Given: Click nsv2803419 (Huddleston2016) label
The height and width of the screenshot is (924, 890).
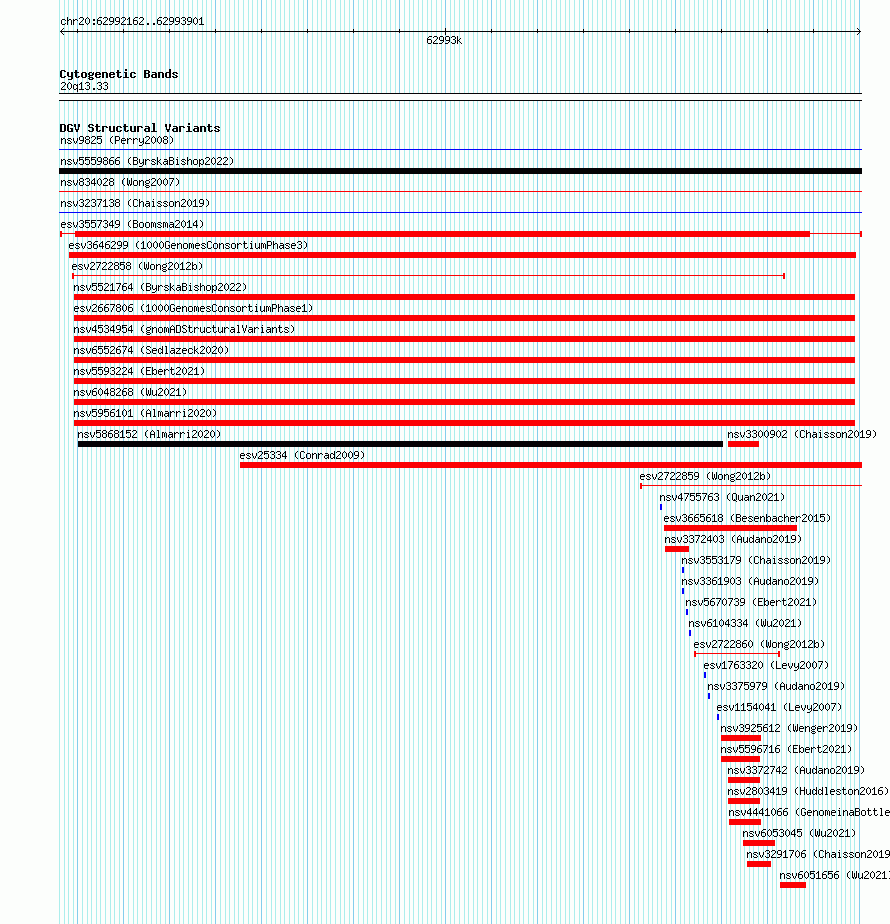Looking at the screenshot, I should [x=807, y=791].
